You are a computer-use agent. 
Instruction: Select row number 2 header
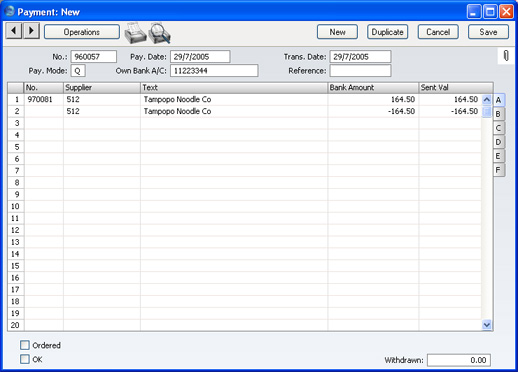click(x=16, y=111)
